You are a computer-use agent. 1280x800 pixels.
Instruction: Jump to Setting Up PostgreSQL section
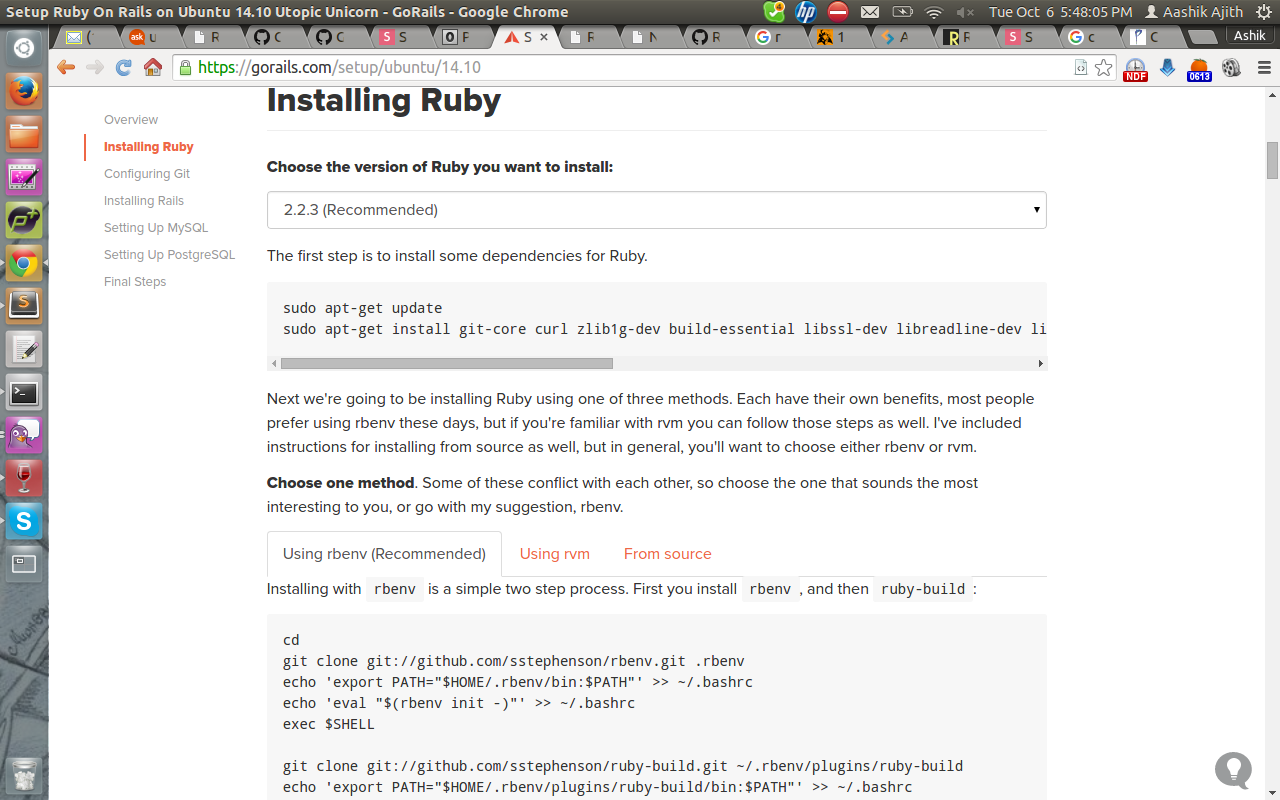(169, 255)
